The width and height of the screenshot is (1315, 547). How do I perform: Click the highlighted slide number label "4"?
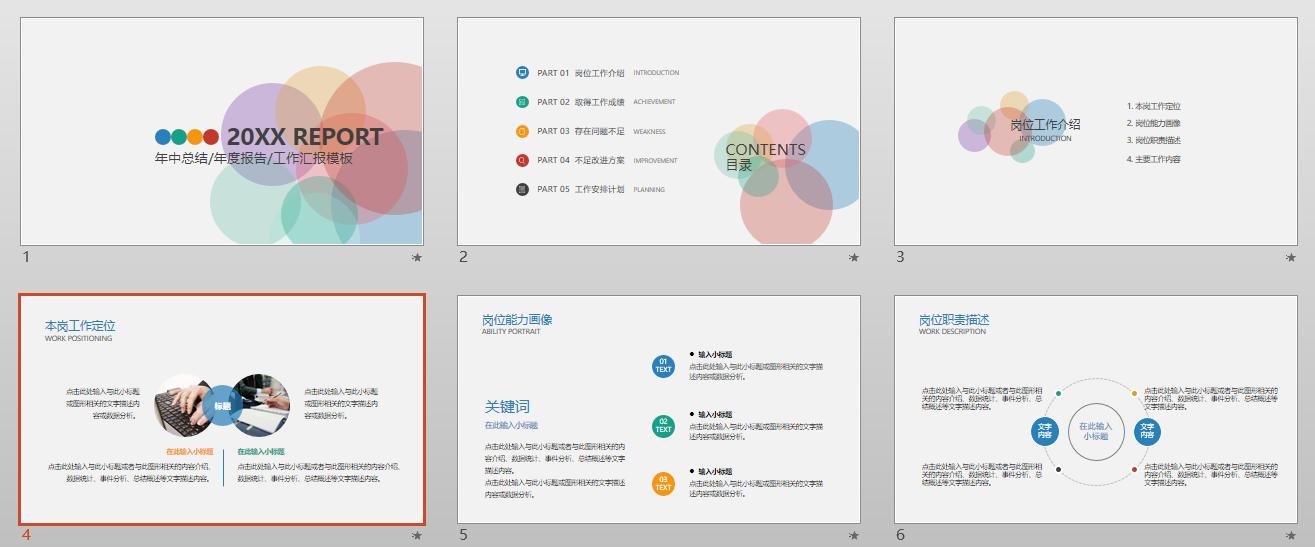pos(26,535)
